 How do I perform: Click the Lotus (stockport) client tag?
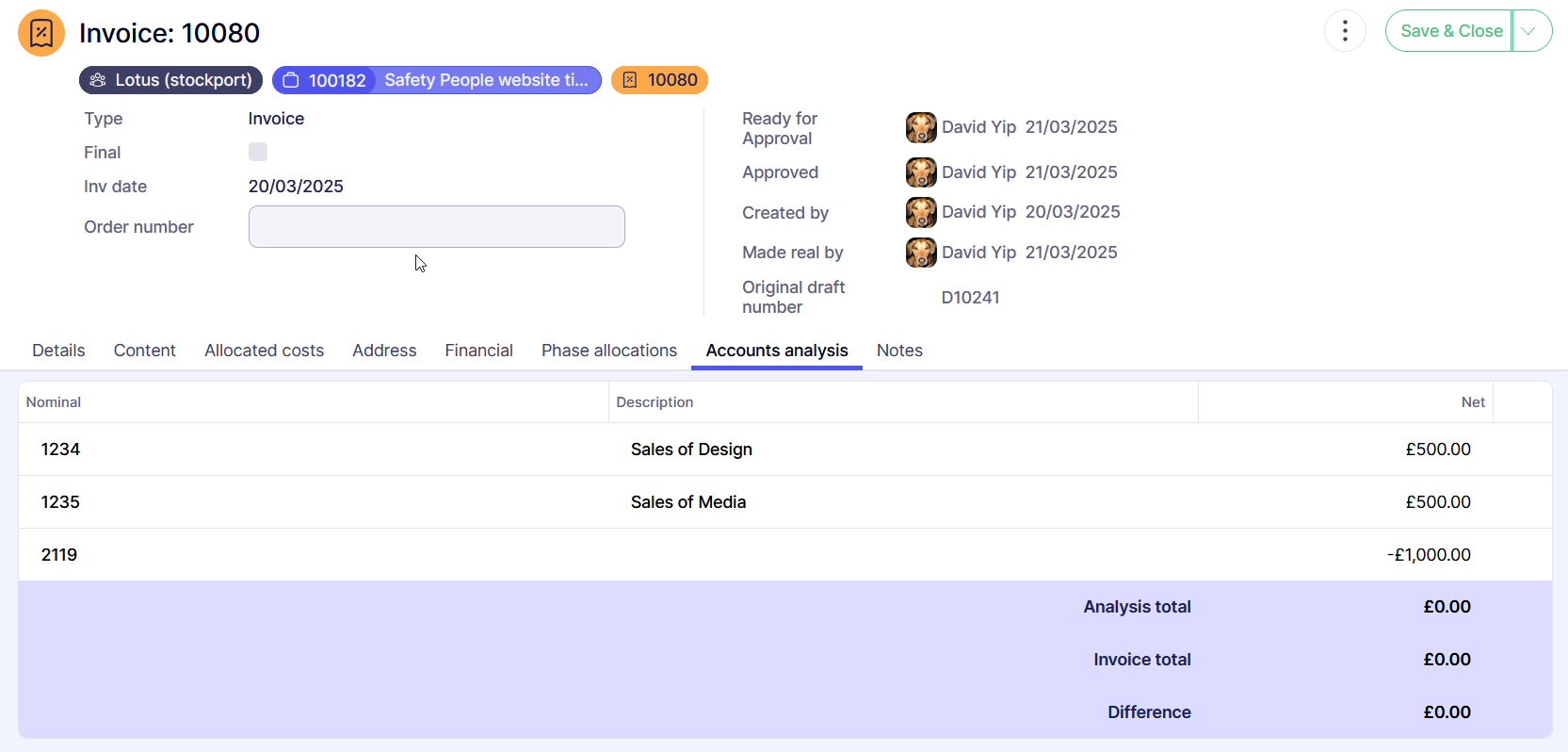coord(170,80)
